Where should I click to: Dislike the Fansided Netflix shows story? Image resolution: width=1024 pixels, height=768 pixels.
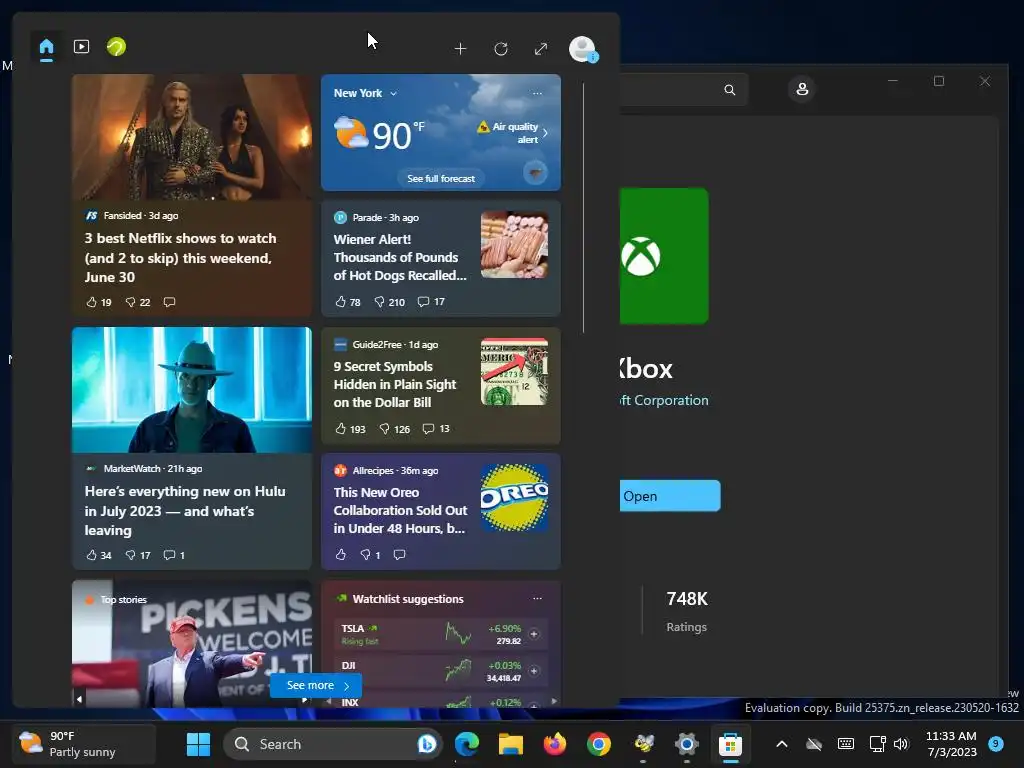[138, 302]
